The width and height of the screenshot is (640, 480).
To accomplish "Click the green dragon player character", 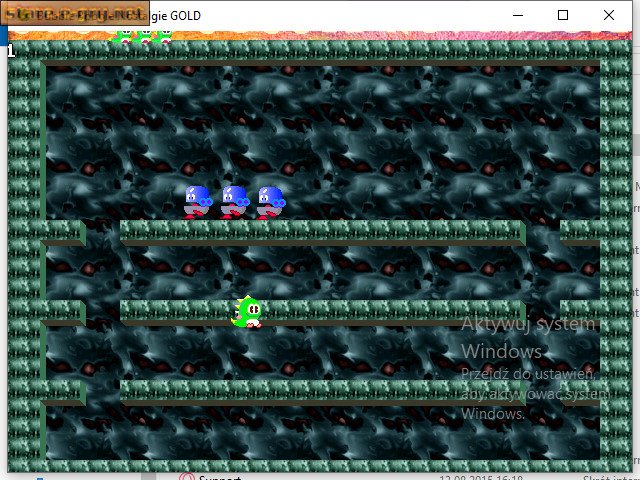I will (x=247, y=312).
